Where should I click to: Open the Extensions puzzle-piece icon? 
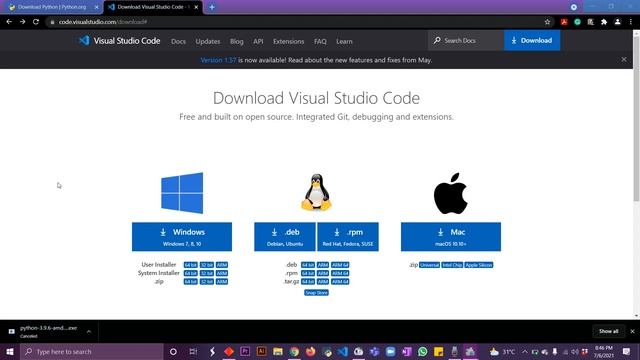coord(604,22)
